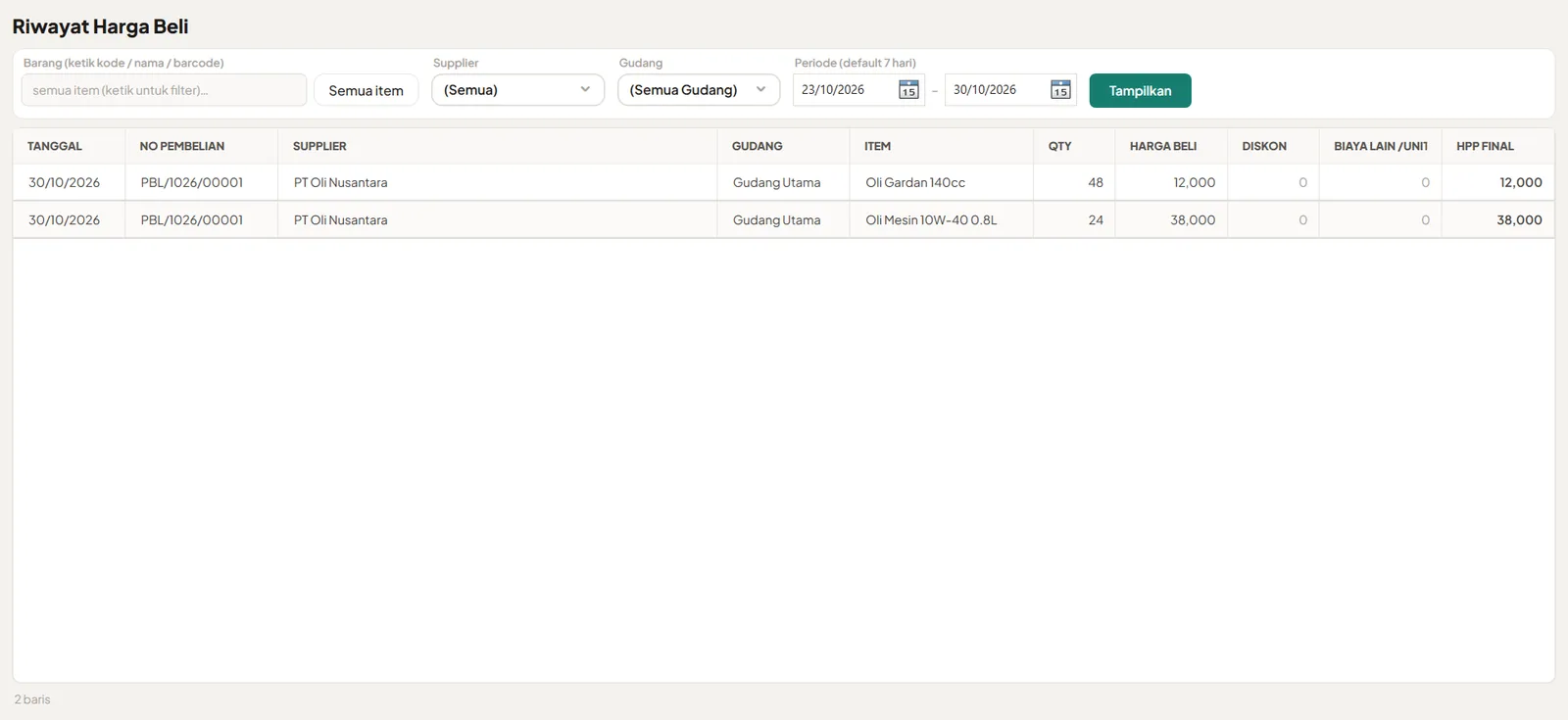Click quantity 48 cell
Viewport: 1568px width, 720px height.
point(1074,182)
